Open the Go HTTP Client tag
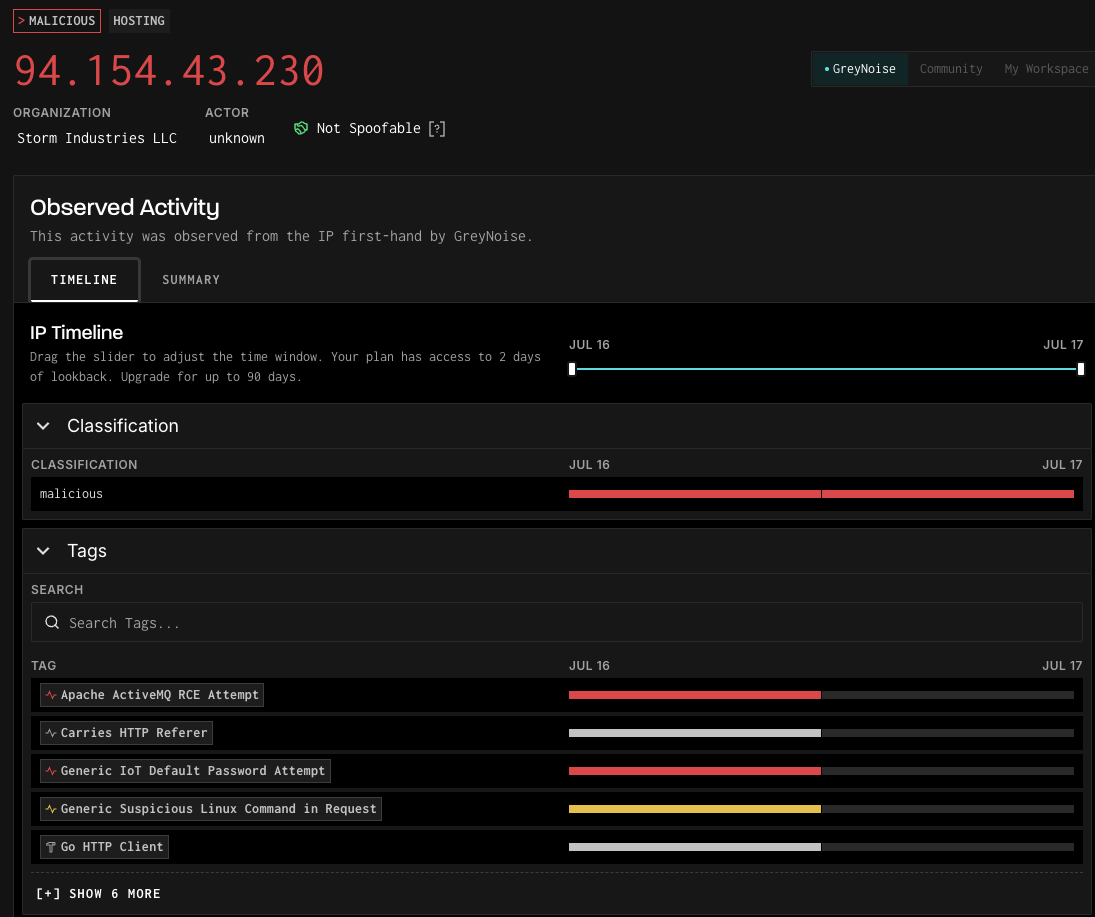 pos(104,846)
